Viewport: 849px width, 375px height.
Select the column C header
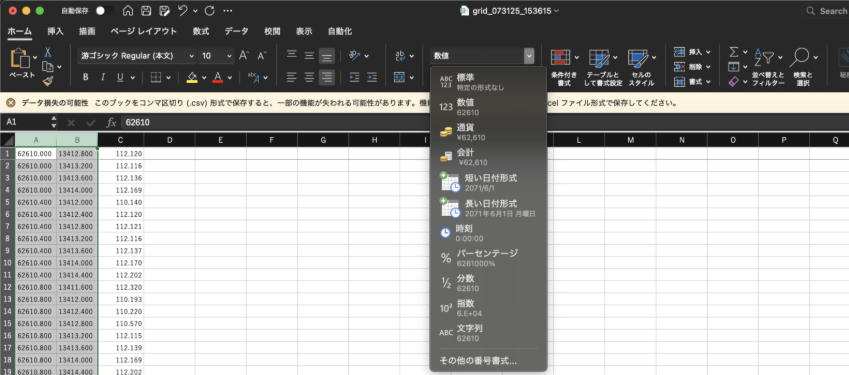tap(120, 140)
